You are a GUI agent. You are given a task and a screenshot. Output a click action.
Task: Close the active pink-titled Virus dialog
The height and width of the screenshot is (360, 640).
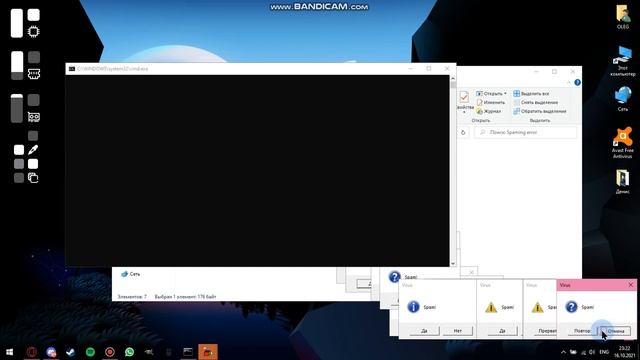pyautogui.click(x=630, y=285)
